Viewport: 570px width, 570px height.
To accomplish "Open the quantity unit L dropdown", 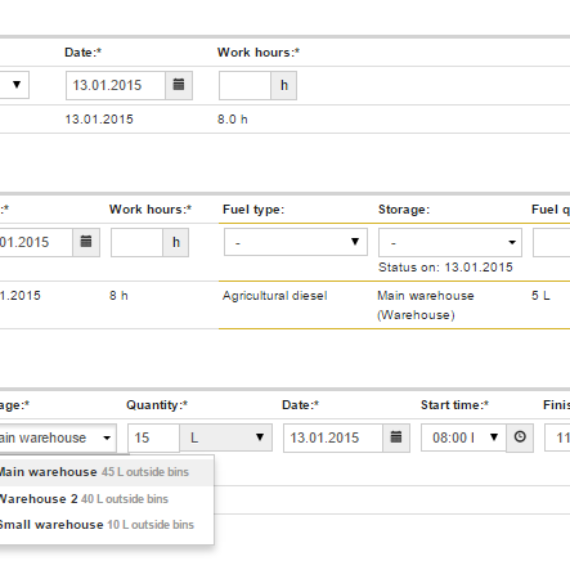I will pos(226,438).
